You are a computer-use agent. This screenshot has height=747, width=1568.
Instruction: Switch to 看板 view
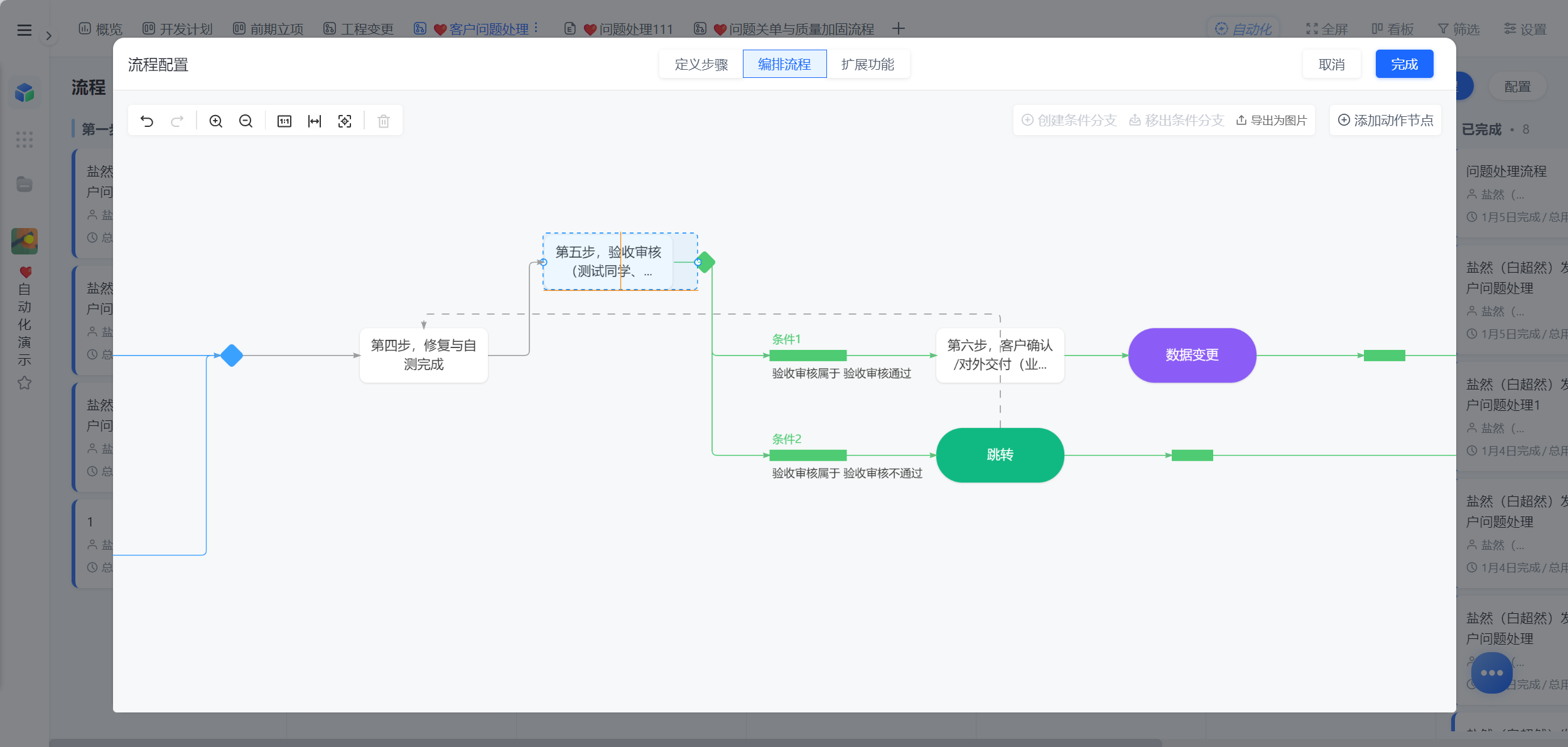[1392, 29]
